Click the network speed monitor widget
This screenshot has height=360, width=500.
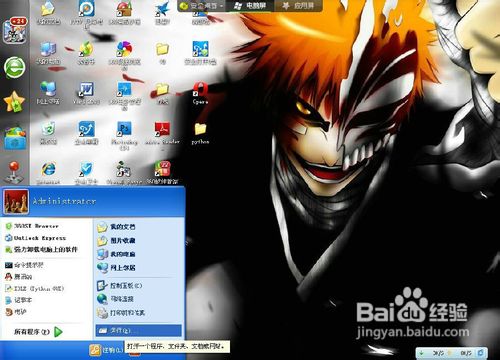(x=451, y=353)
